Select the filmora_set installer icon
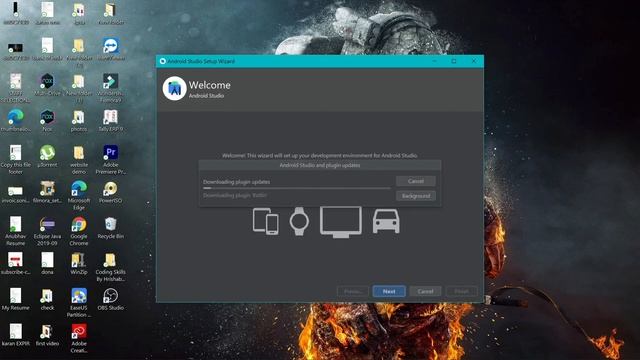The width and height of the screenshot is (640, 360). click(x=47, y=192)
